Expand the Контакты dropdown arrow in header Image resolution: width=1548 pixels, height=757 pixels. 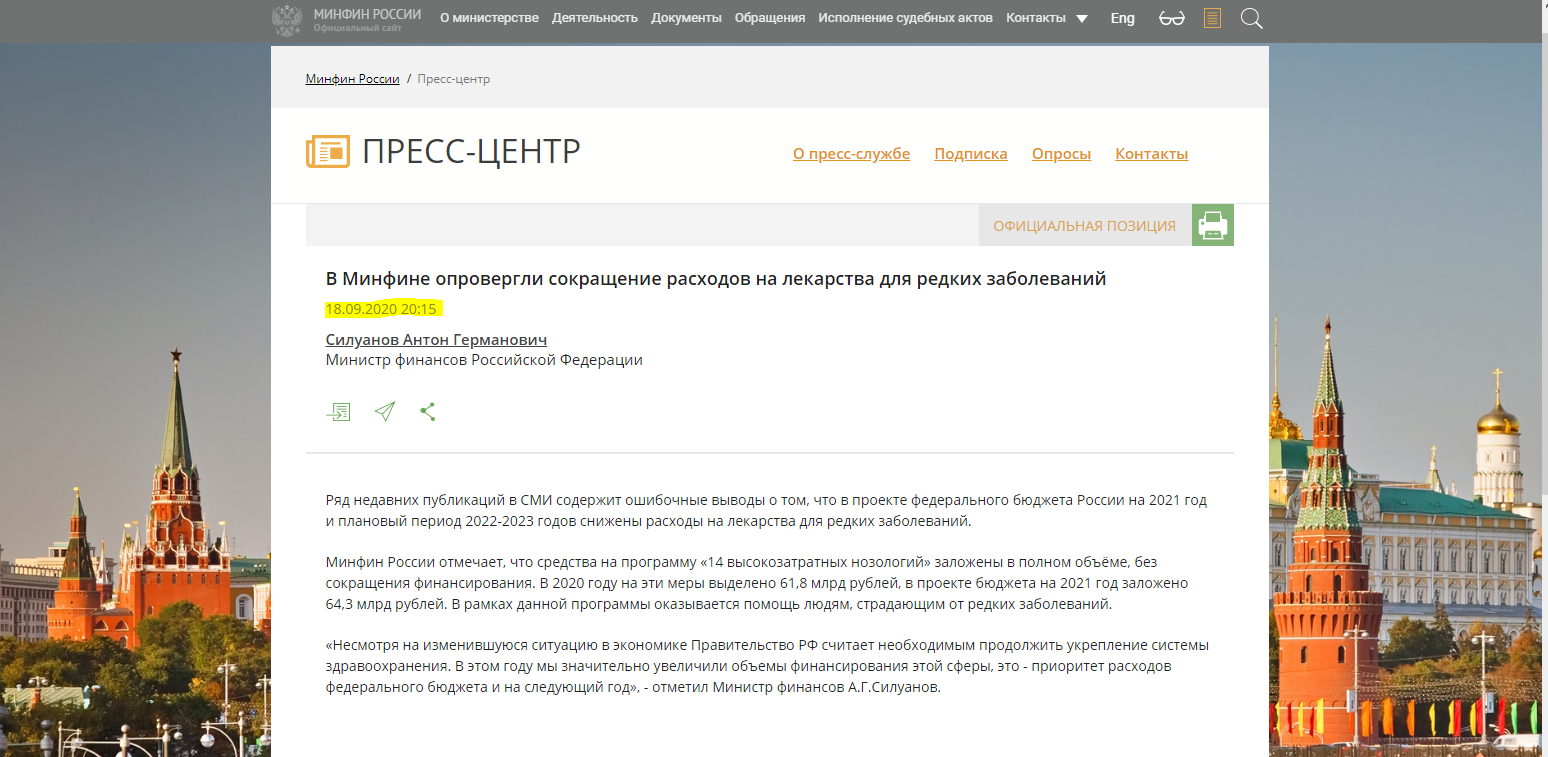[1082, 18]
